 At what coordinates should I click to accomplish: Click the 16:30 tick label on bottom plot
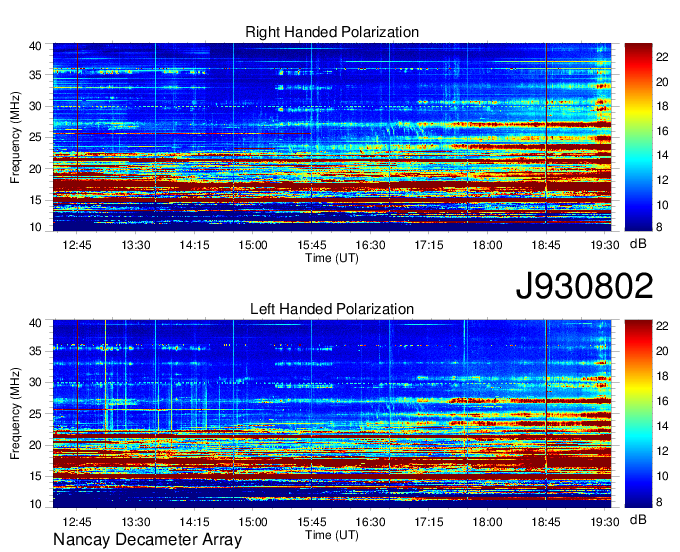pos(370,522)
